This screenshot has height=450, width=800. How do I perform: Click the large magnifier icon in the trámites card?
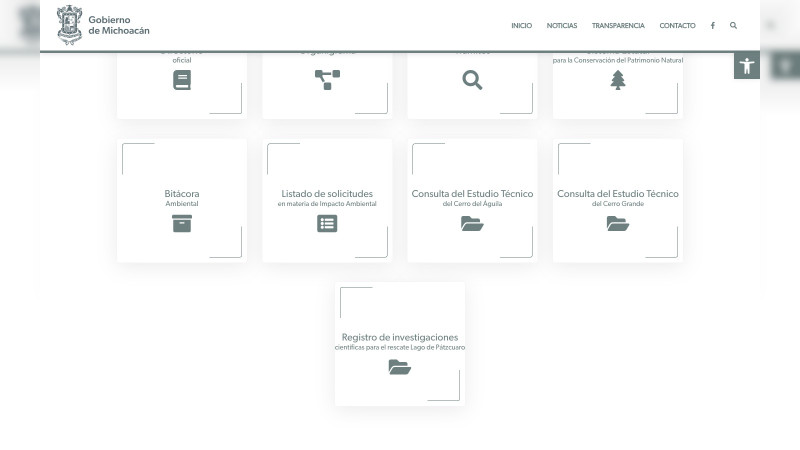[472, 80]
